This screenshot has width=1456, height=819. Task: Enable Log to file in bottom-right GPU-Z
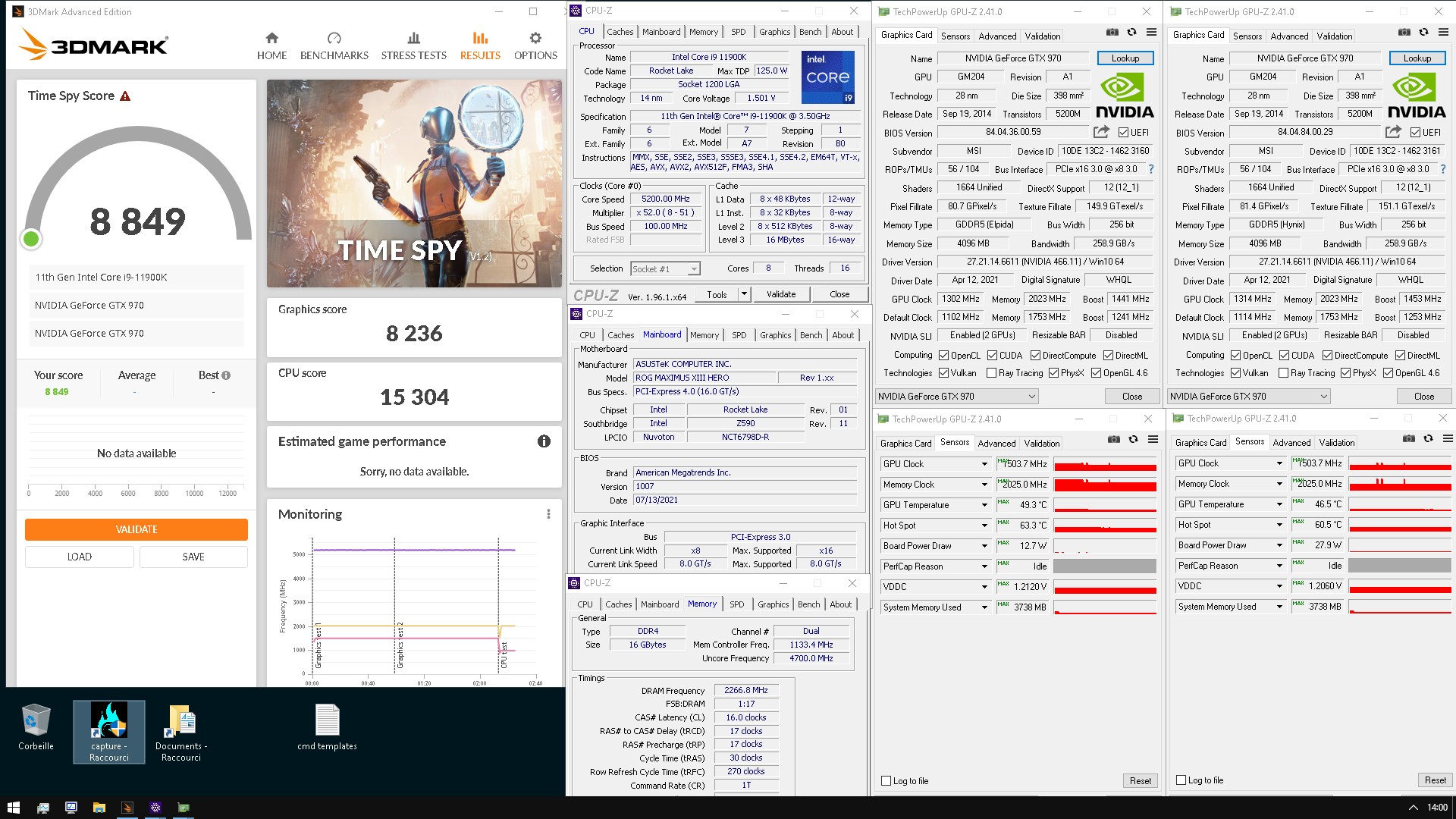click(1181, 780)
